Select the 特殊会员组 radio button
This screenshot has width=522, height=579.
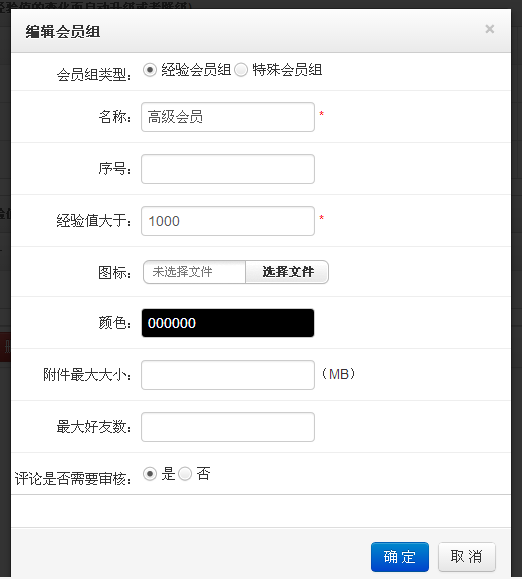[x=241, y=70]
